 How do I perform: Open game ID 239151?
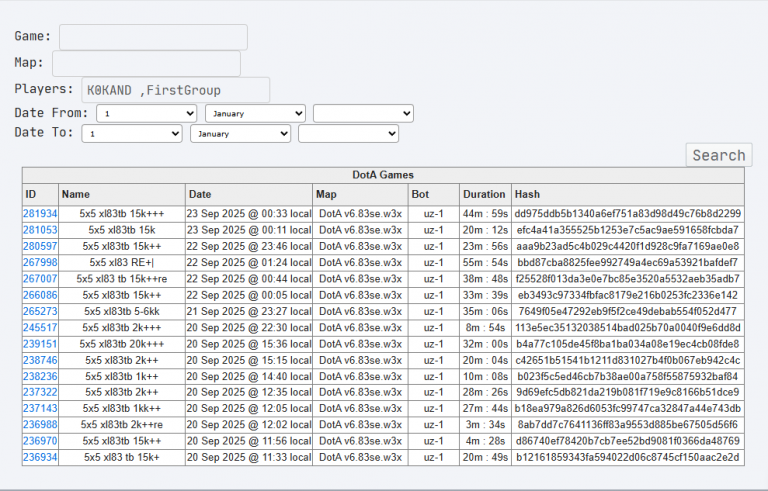coord(40,344)
